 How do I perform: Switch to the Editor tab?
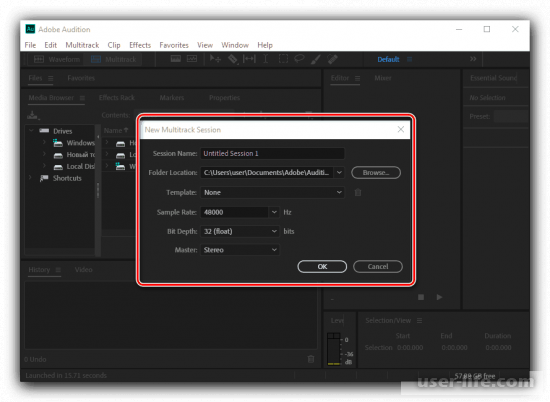click(340, 78)
